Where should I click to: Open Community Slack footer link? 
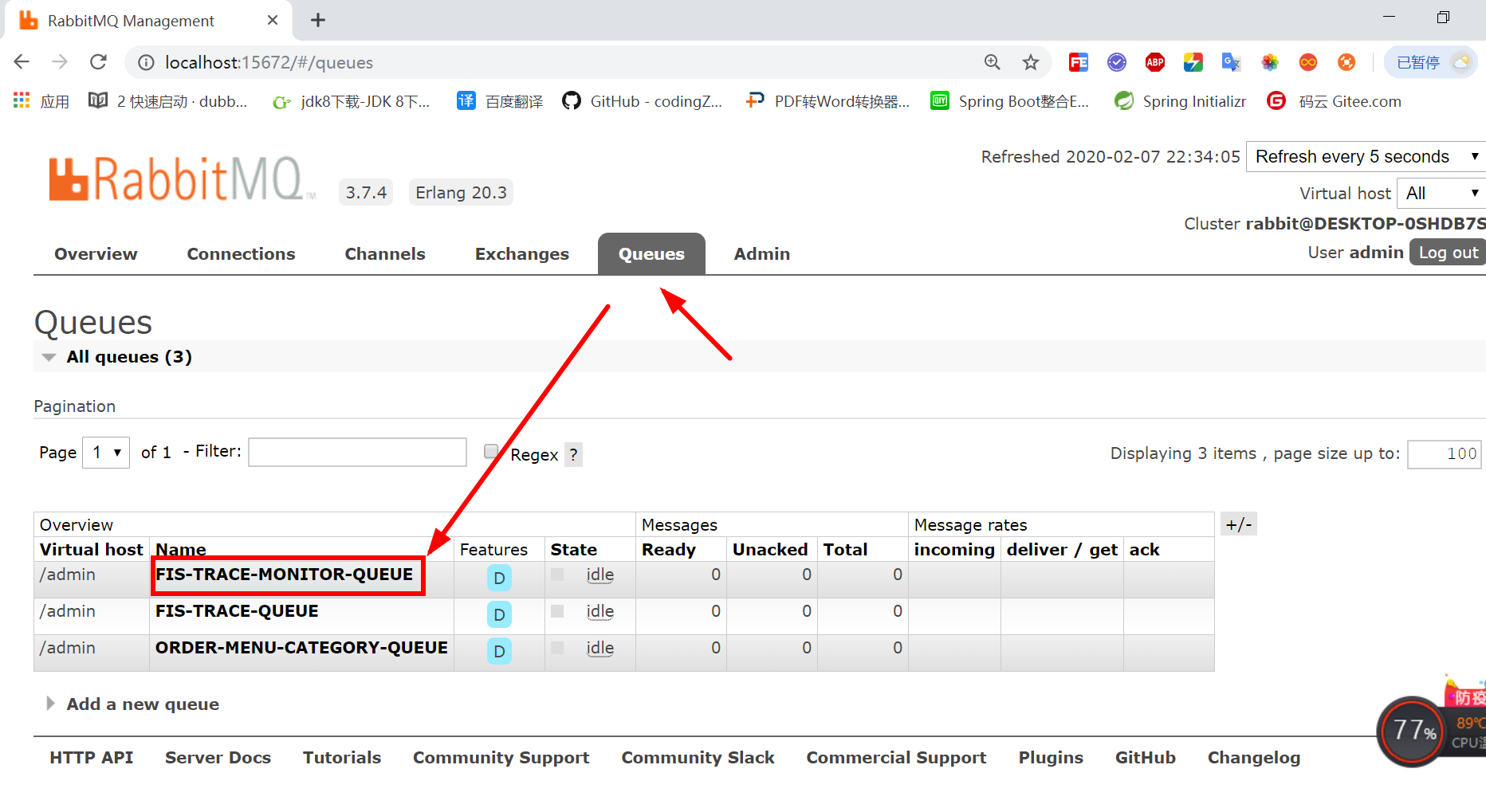[698, 757]
